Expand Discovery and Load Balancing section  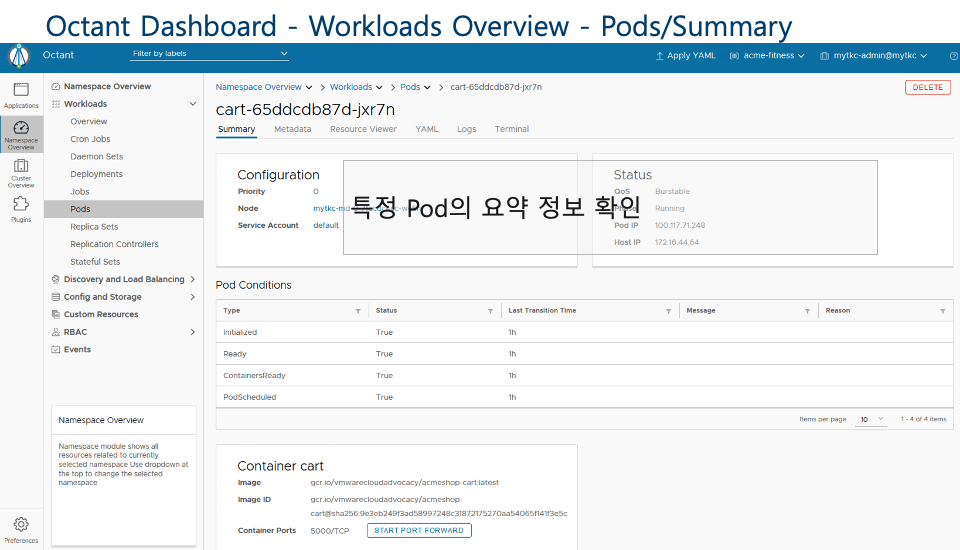click(193, 279)
